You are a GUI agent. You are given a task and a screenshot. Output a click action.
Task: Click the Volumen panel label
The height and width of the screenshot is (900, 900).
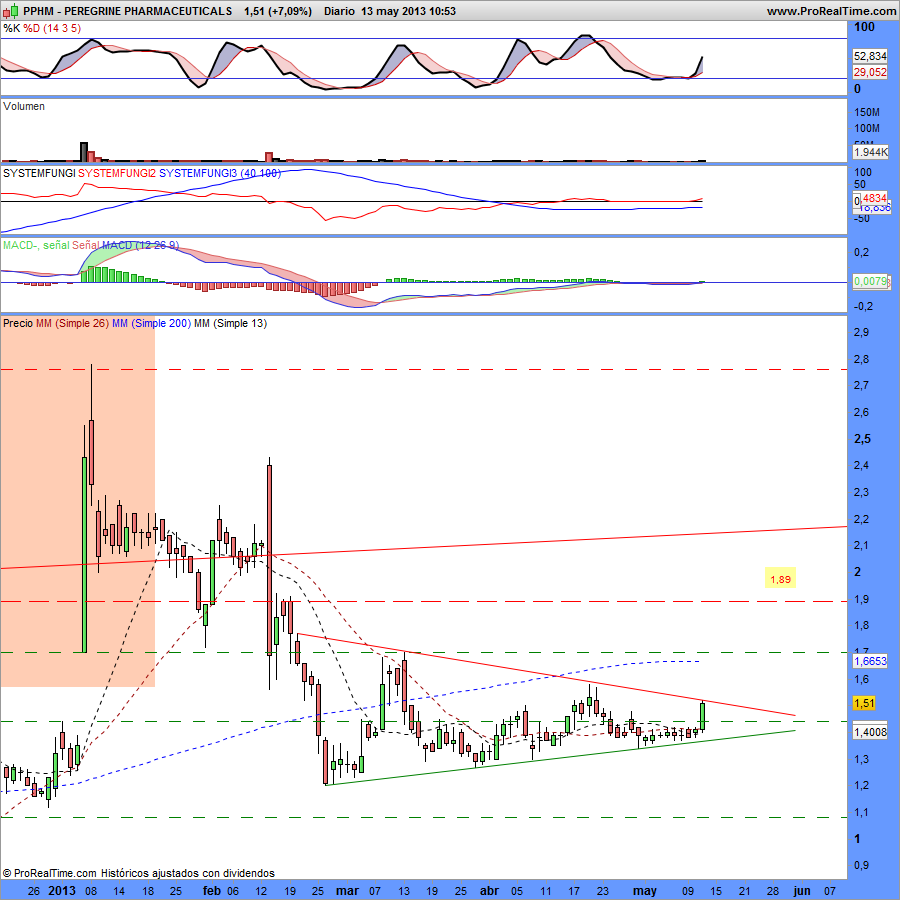point(24,106)
